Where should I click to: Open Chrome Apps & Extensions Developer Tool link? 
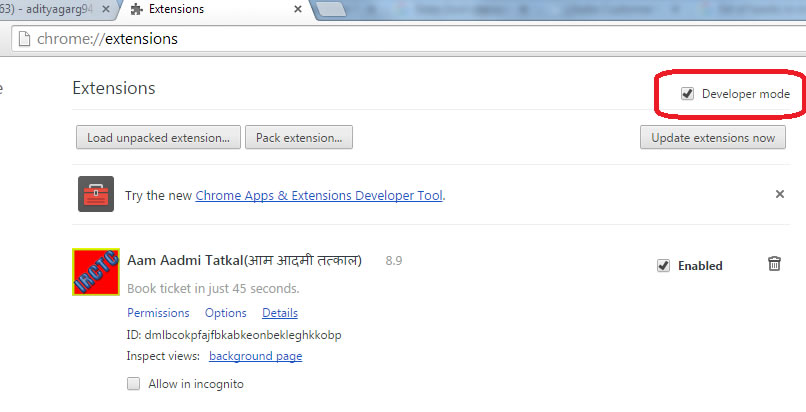pos(319,196)
